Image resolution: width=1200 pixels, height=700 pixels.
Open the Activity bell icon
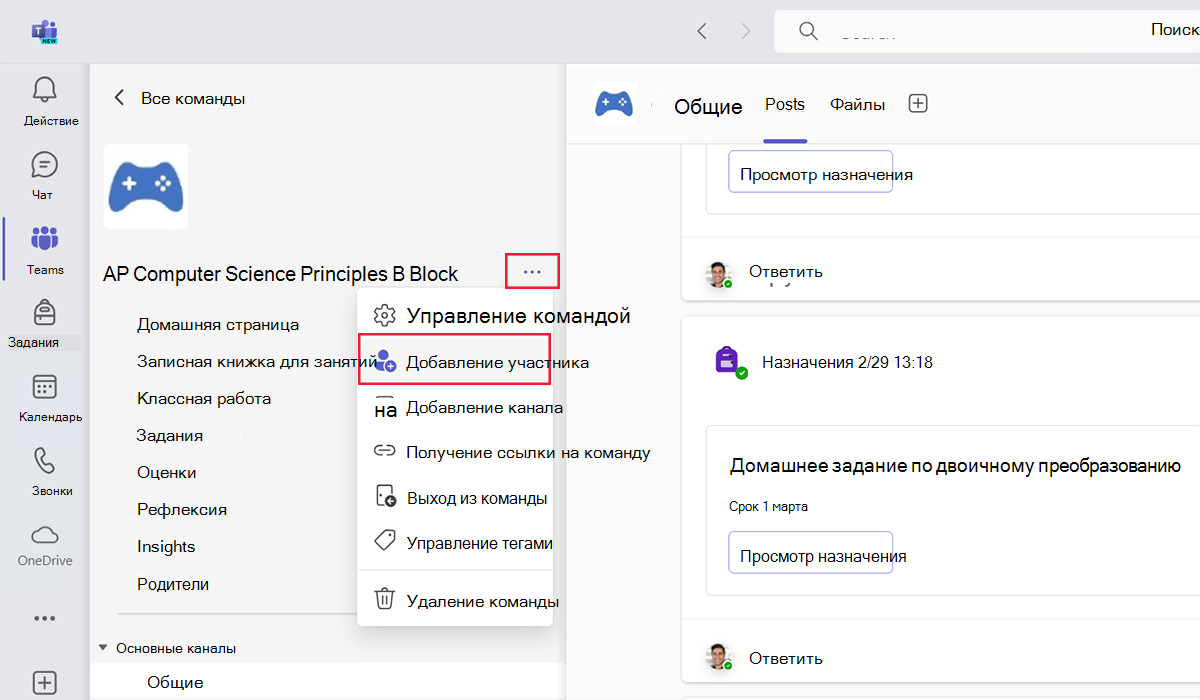(x=45, y=90)
